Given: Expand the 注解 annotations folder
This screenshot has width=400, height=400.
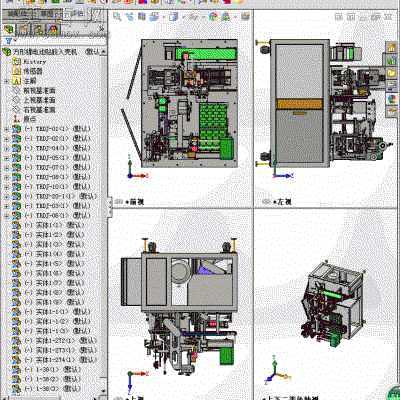Looking at the screenshot, I should pos(6,81).
